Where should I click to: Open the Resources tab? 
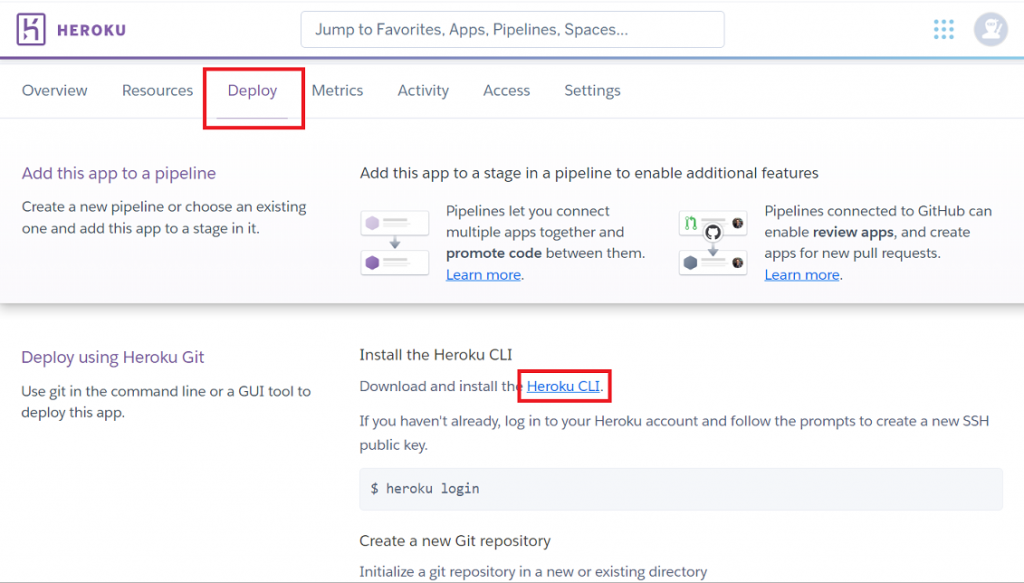coord(157,90)
